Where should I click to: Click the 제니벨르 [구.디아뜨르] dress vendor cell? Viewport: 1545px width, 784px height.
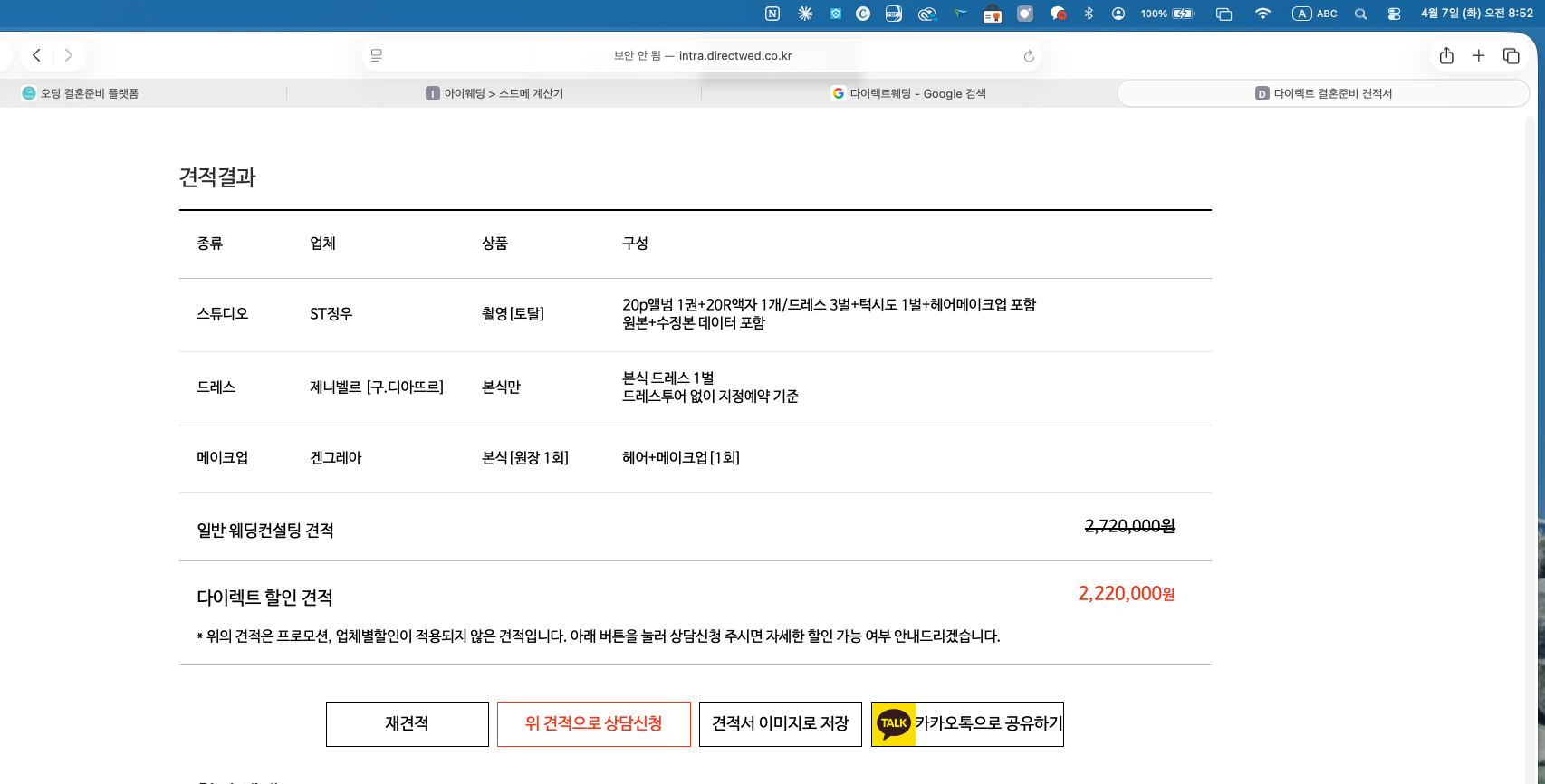(377, 387)
